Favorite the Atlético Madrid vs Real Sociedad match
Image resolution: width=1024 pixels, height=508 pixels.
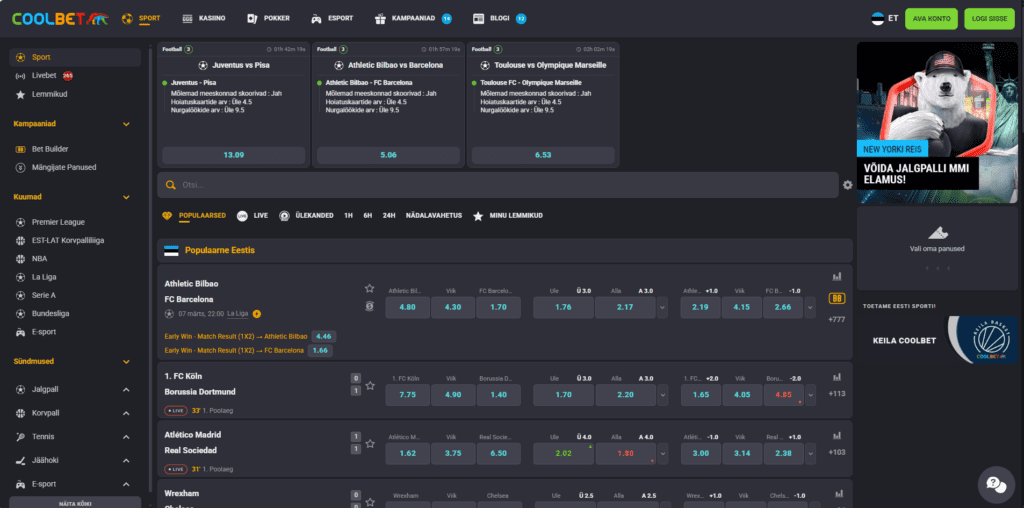(370, 444)
